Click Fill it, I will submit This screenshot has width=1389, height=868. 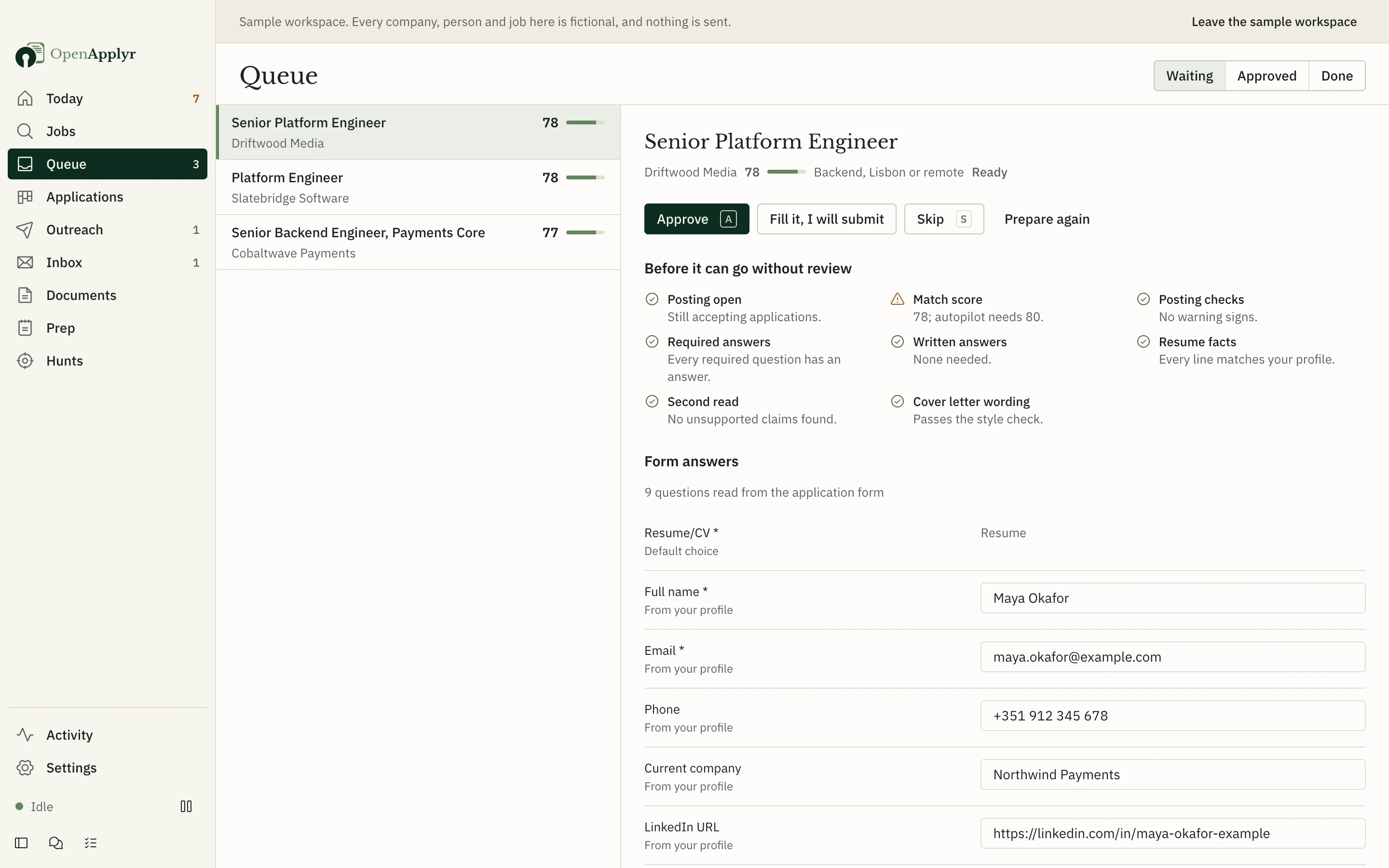click(x=827, y=219)
